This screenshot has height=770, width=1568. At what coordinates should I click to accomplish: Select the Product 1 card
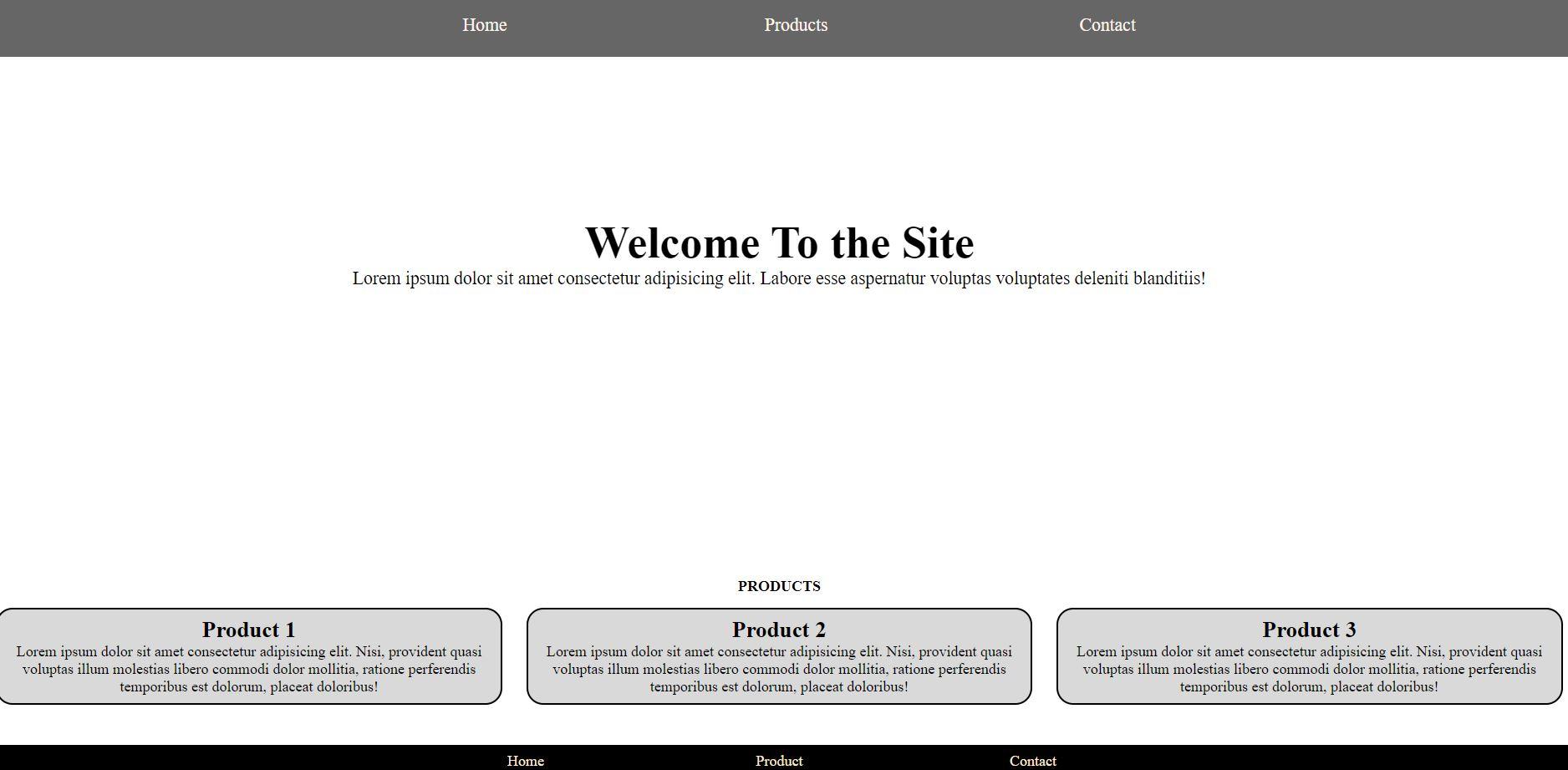(249, 656)
